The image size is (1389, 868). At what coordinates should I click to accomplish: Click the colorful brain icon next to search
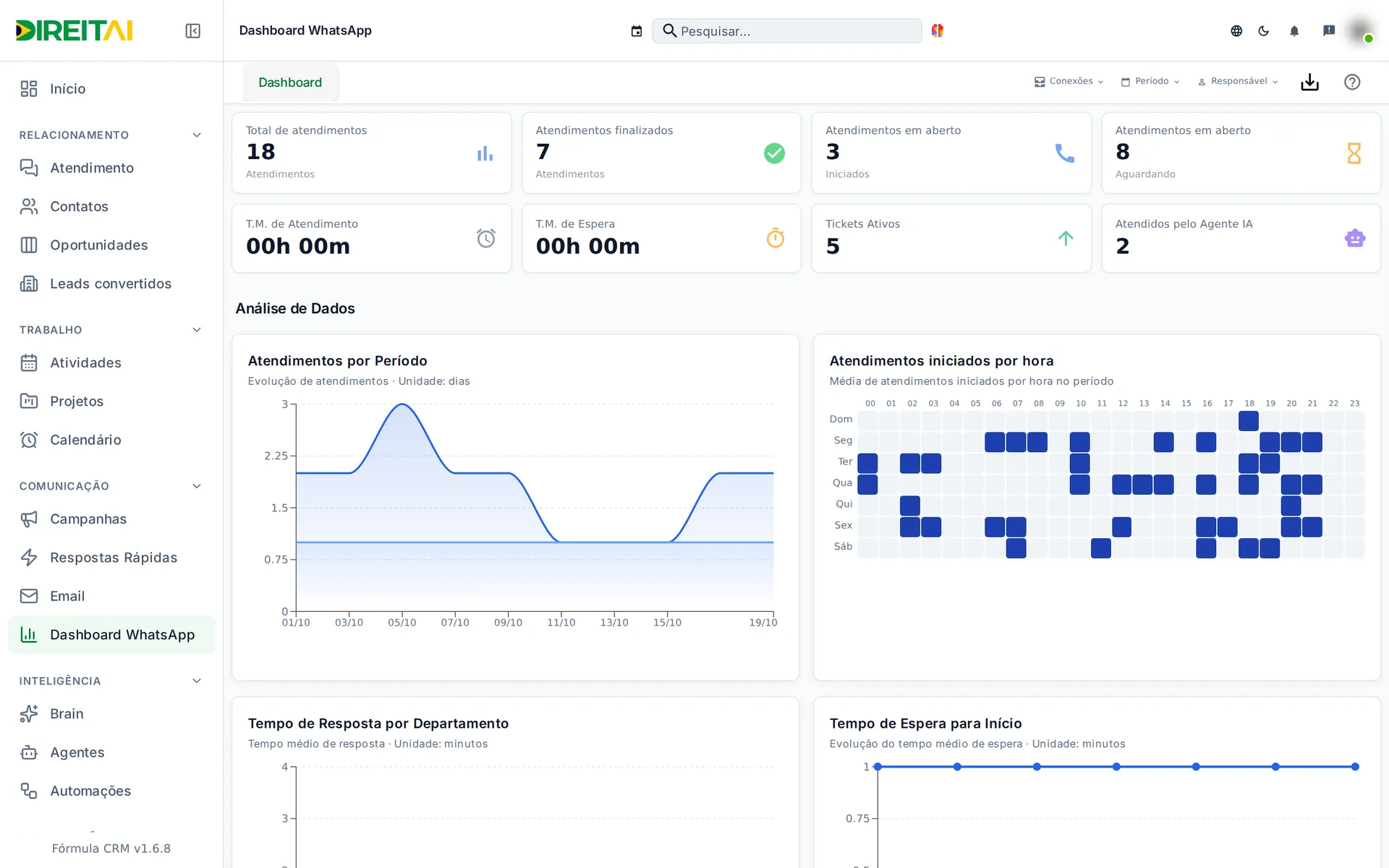pyautogui.click(x=938, y=30)
